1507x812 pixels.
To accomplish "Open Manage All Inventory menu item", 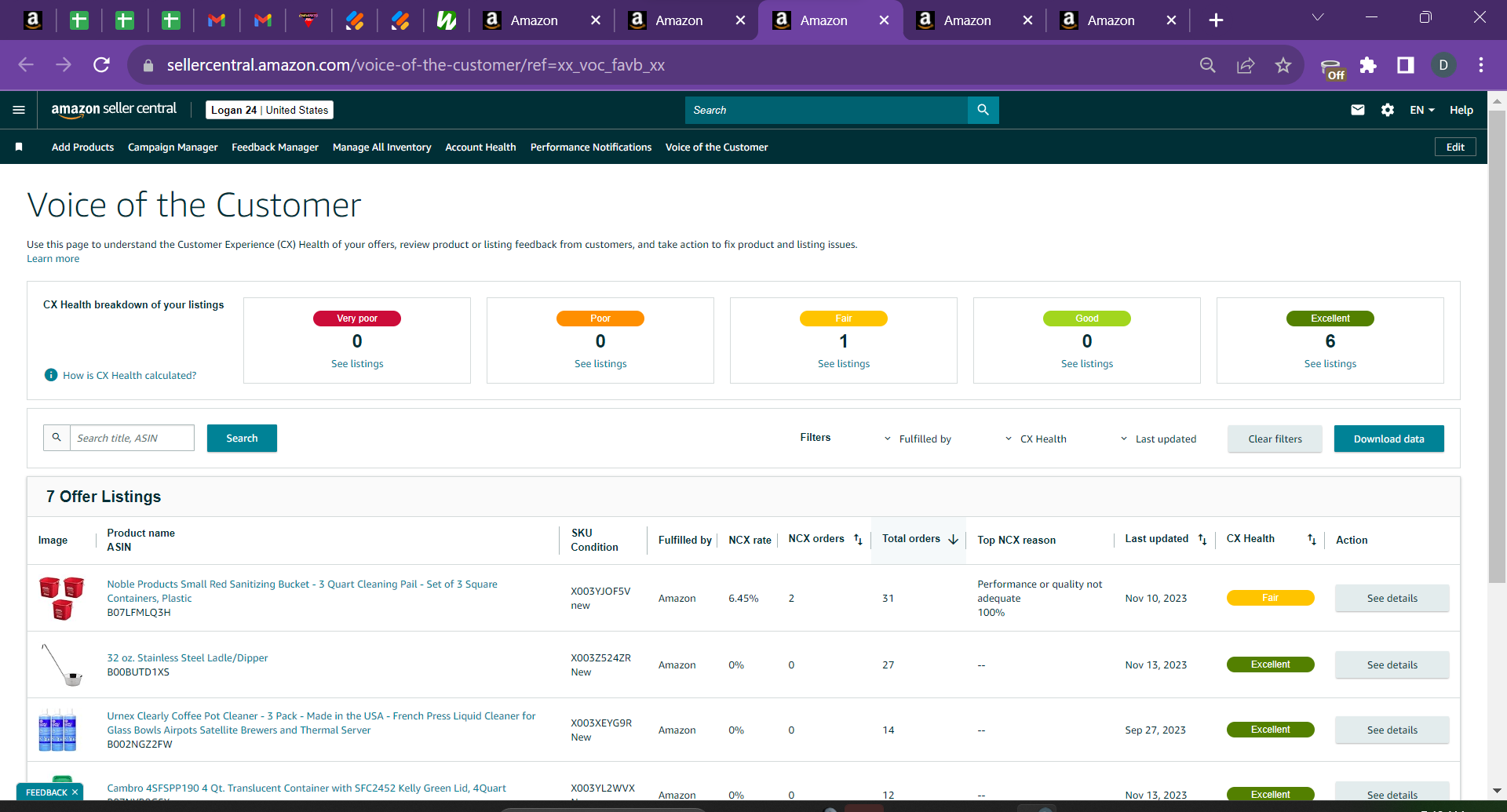I will click(x=381, y=147).
